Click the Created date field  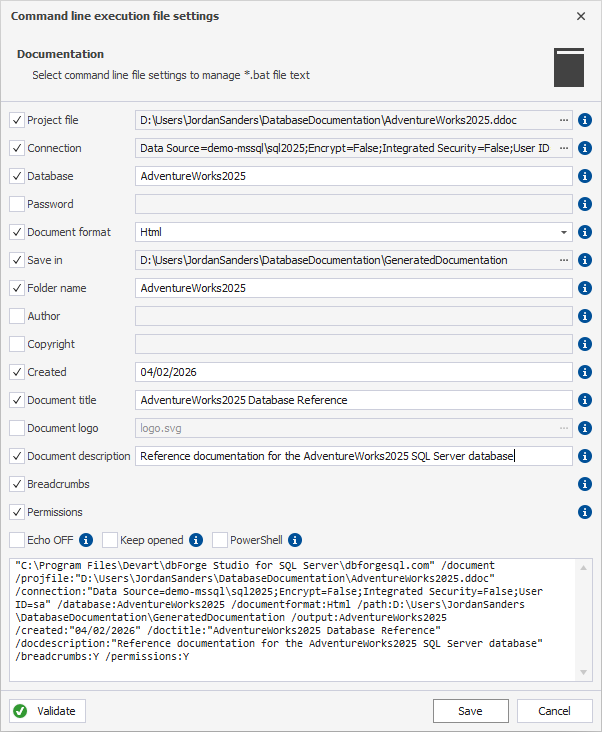(354, 372)
